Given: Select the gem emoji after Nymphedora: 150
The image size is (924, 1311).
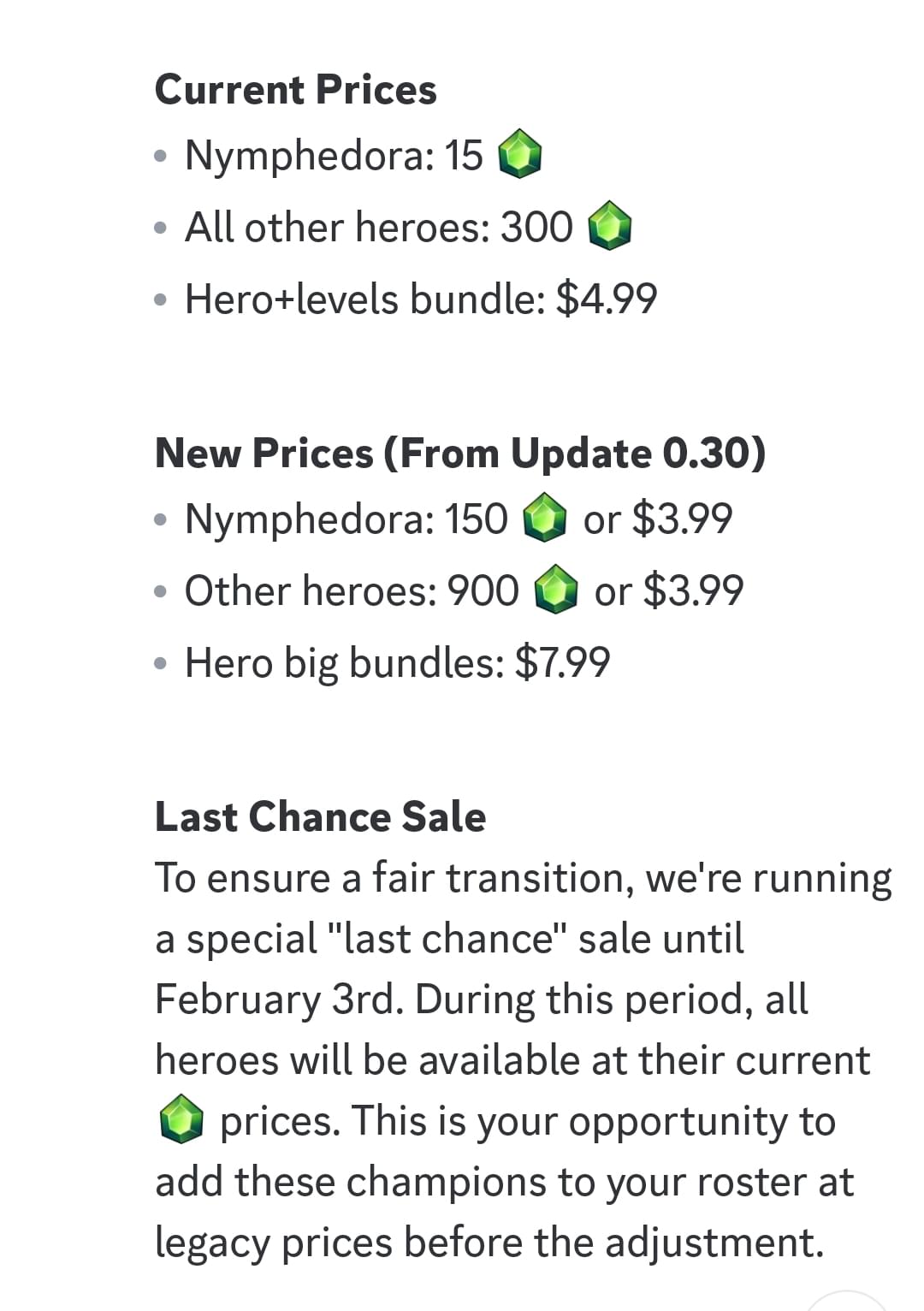Looking at the screenshot, I should 545,519.
